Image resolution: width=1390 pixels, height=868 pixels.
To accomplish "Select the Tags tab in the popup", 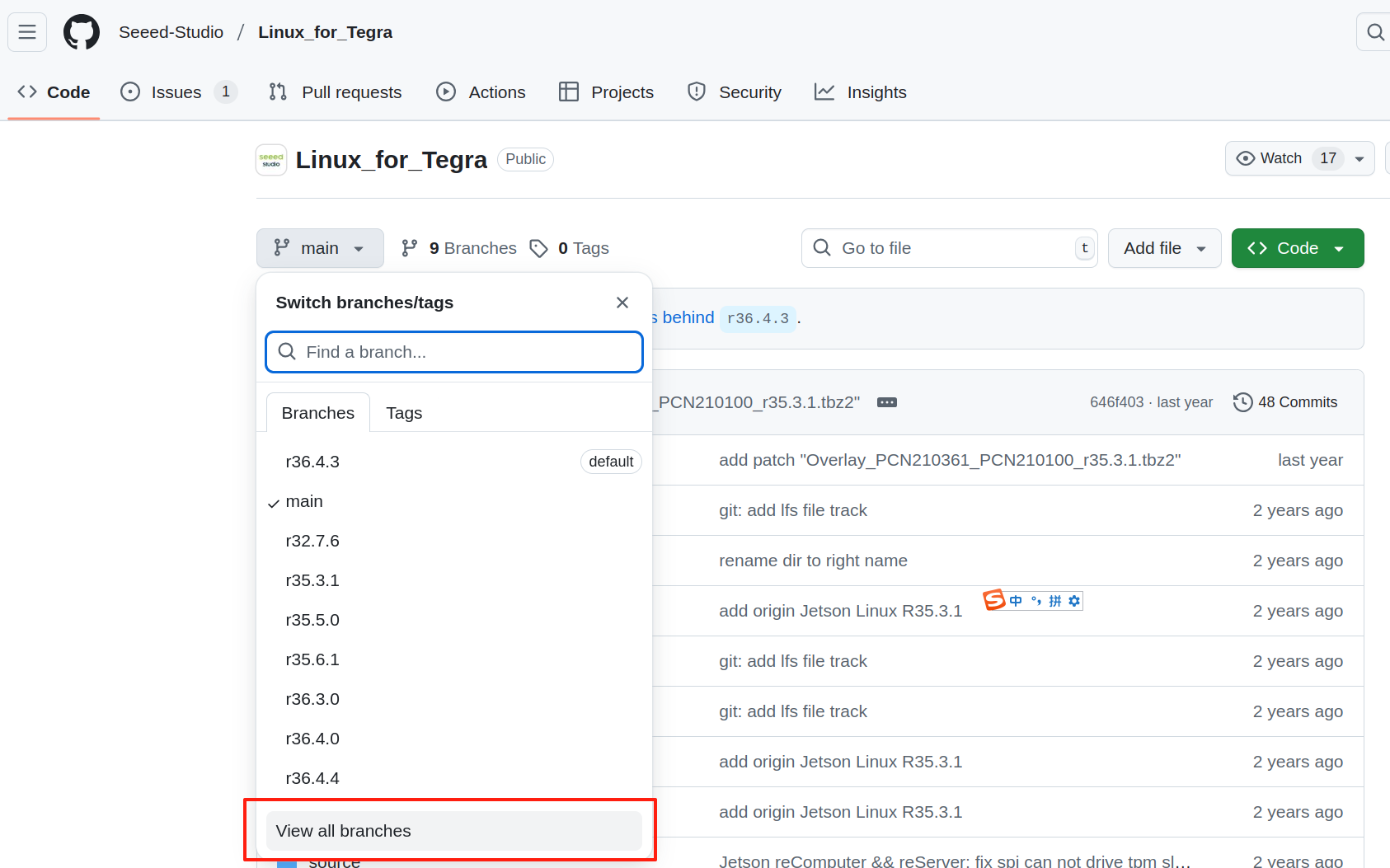I will pos(404,413).
